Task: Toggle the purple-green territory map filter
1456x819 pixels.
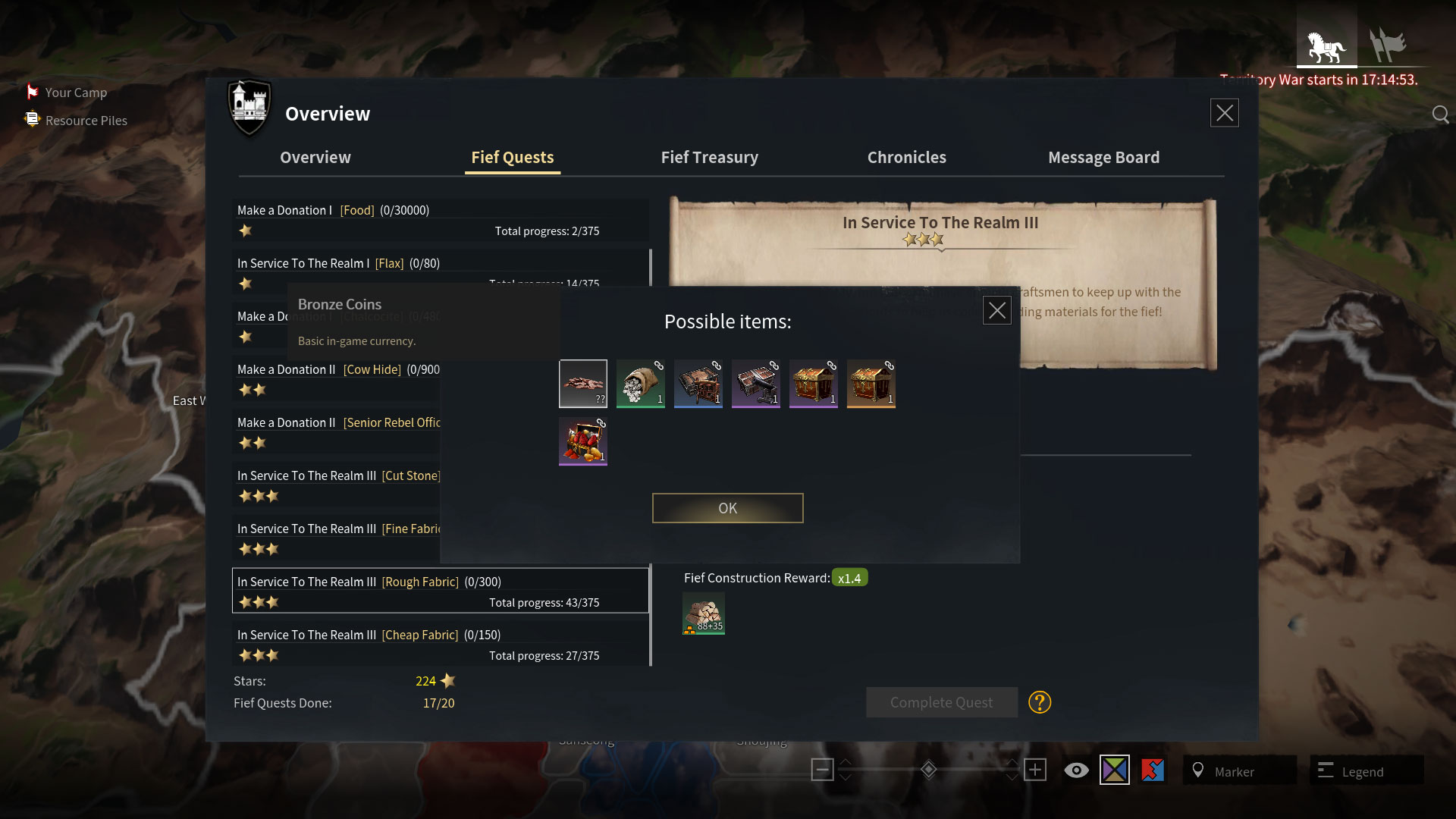Action: 1115,770
